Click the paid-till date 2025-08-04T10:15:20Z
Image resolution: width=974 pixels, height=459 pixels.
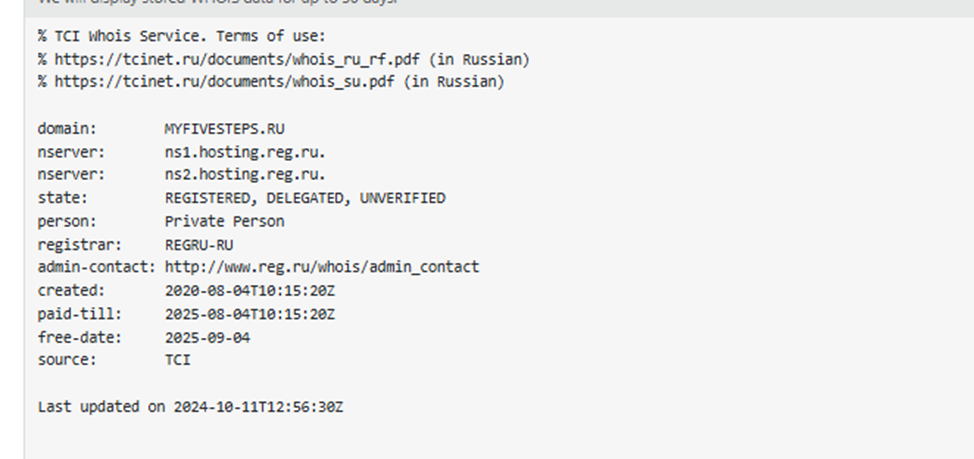[250, 314]
